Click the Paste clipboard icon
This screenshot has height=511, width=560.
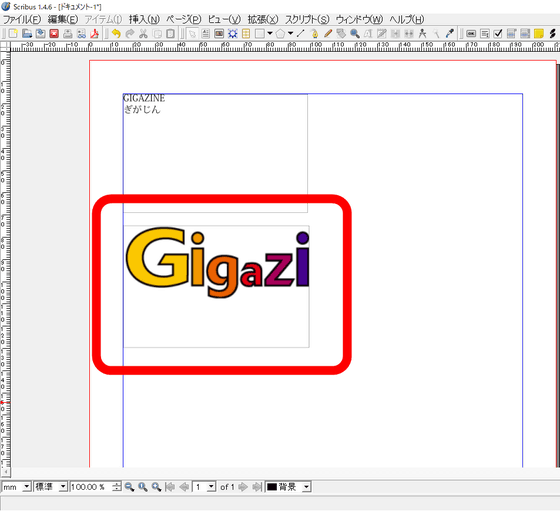pyautogui.click(x=170, y=34)
